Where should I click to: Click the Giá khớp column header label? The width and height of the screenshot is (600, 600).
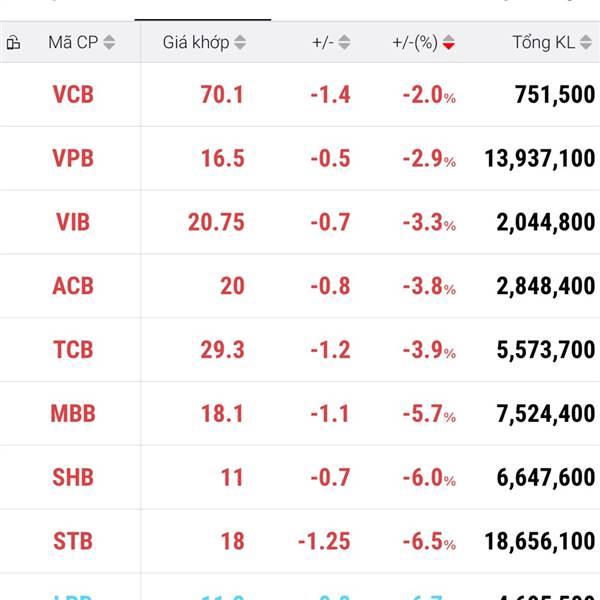pyautogui.click(x=196, y=42)
